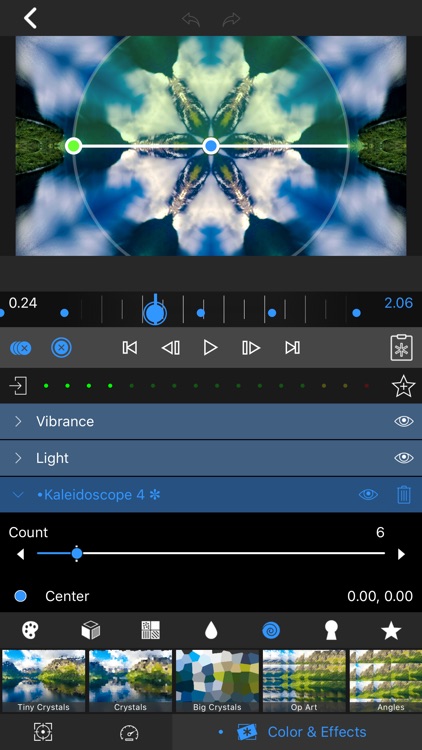The height and width of the screenshot is (750, 422).
Task: Click the undo arrow at the top
Action: 190,19
